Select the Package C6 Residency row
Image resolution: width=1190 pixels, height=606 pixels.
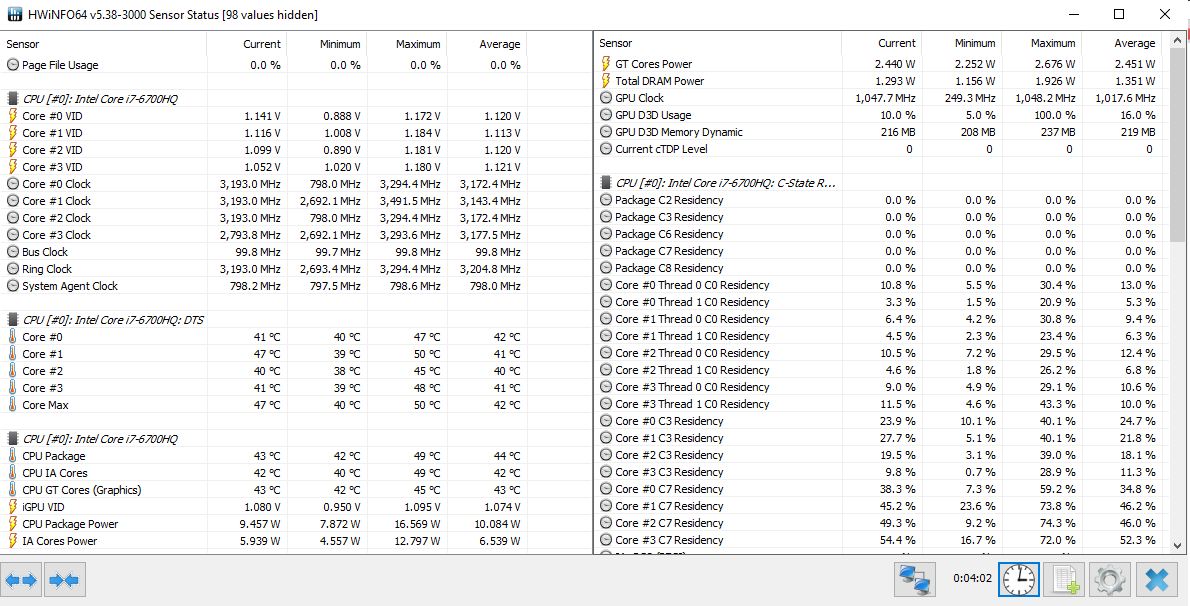pos(878,234)
